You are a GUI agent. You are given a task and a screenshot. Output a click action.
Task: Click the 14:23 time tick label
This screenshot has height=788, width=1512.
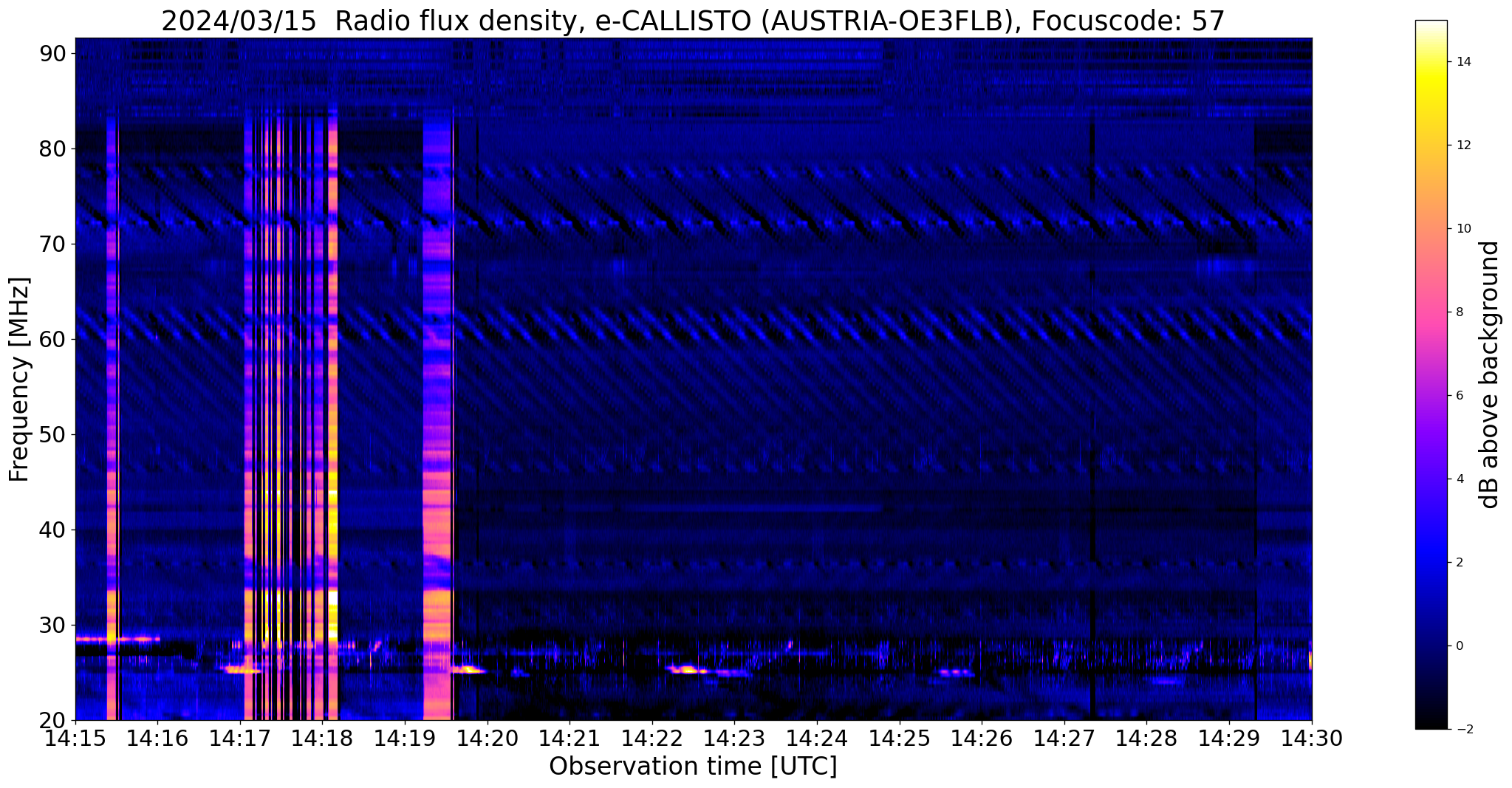[x=735, y=738]
